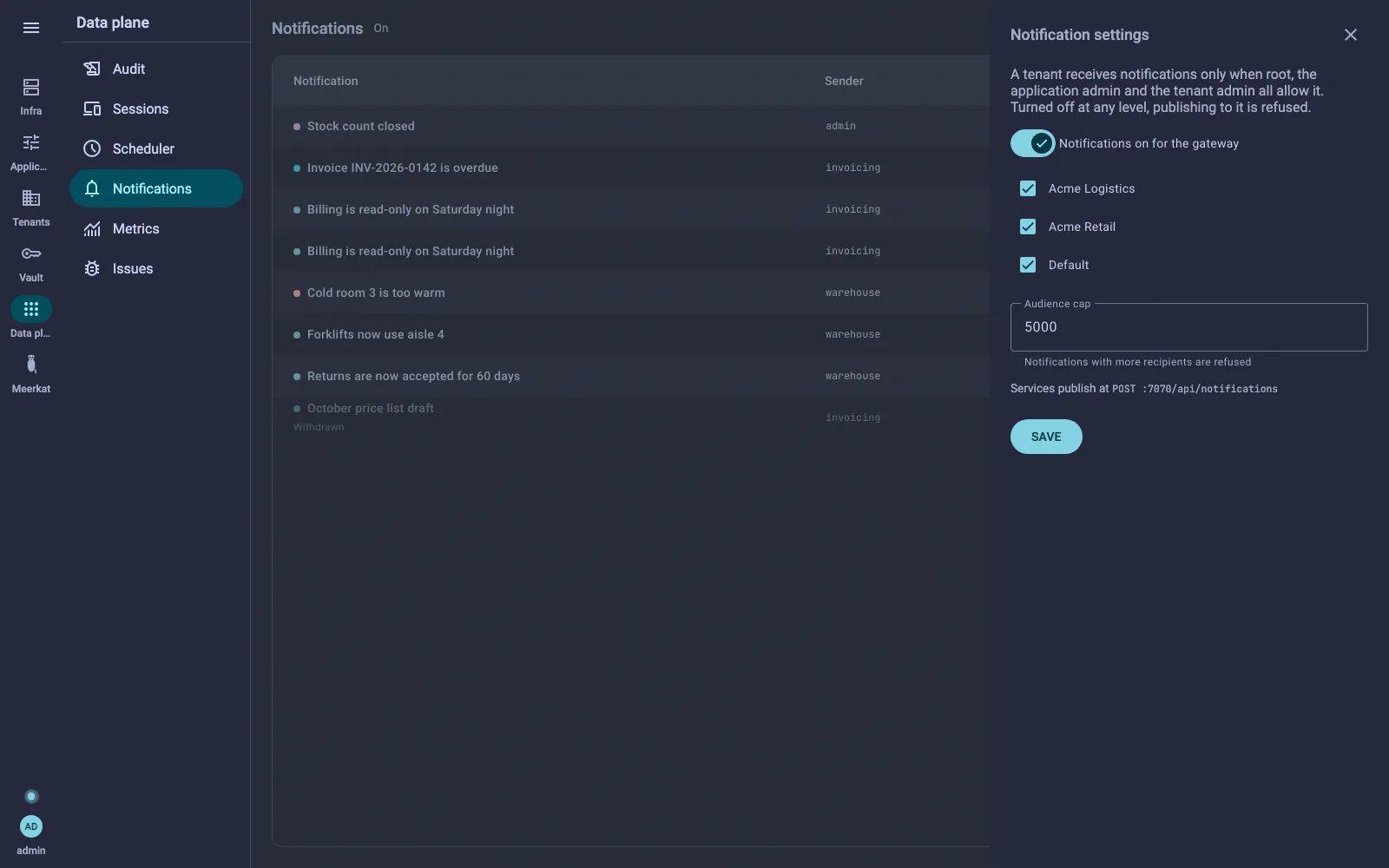Uncheck the Acme Logistics checkbox
The width and height of the screenshot is (1389, 868).
(1028, 188)
